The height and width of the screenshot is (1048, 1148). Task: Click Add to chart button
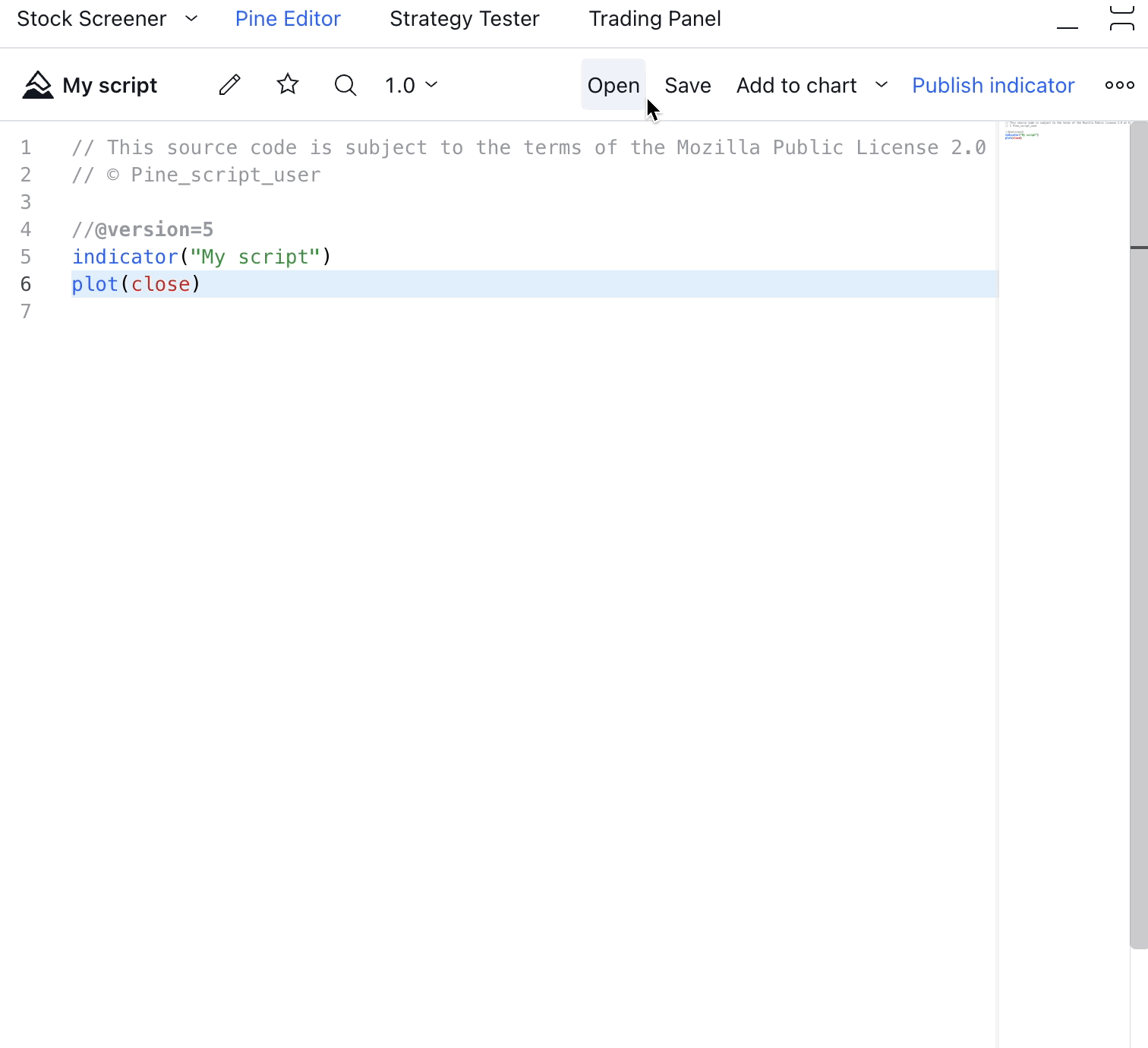(x=796, y=85)
